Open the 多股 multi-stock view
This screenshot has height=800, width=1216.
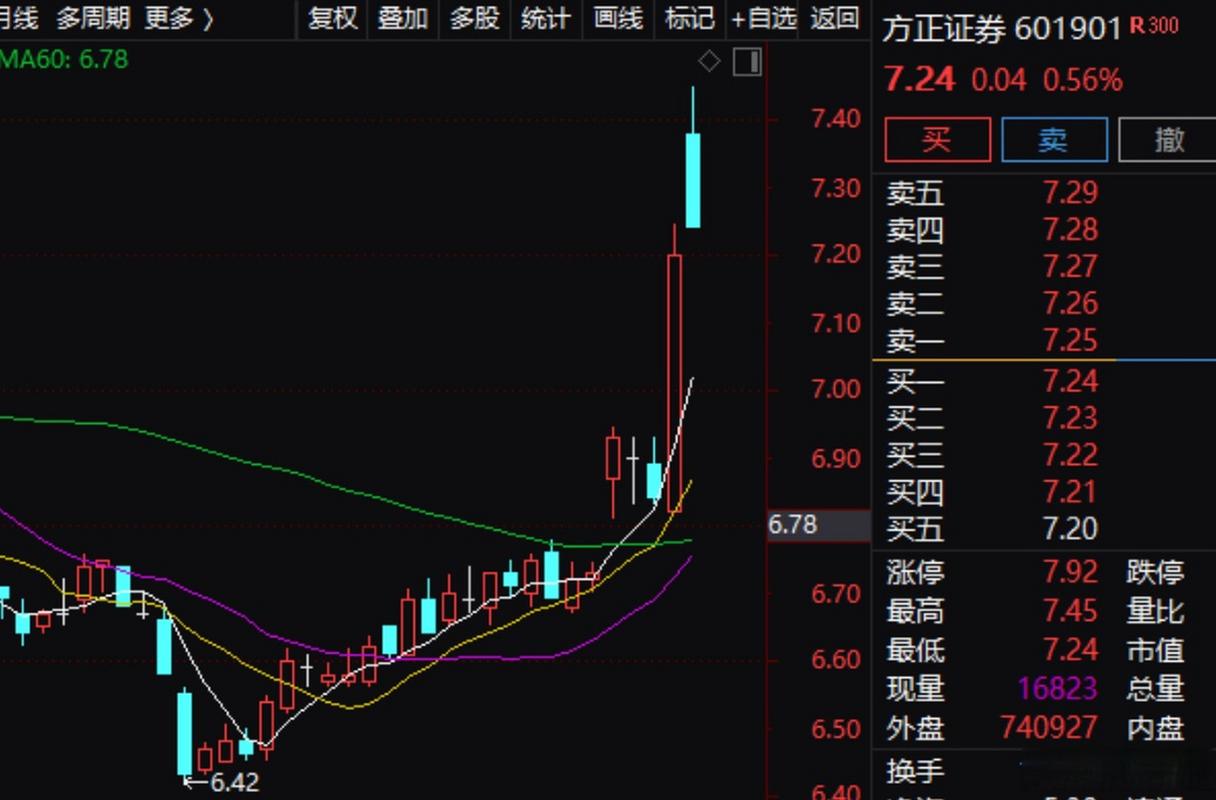pos(473,19)
